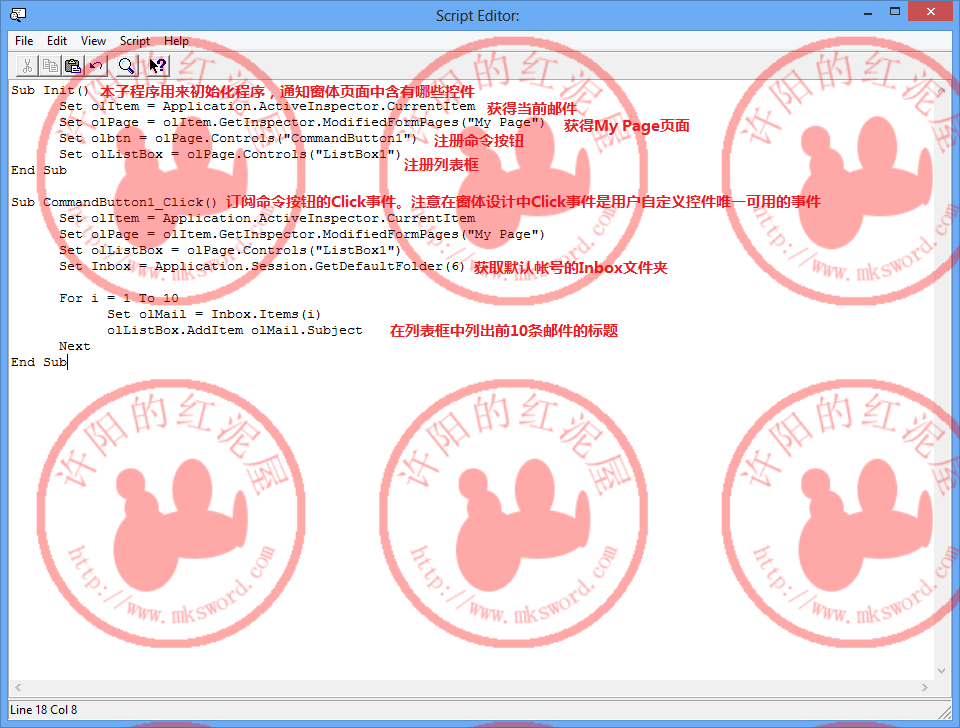The image size is (960, 728).
Task: Click the Copy toolbar icon
Action: 50,66
